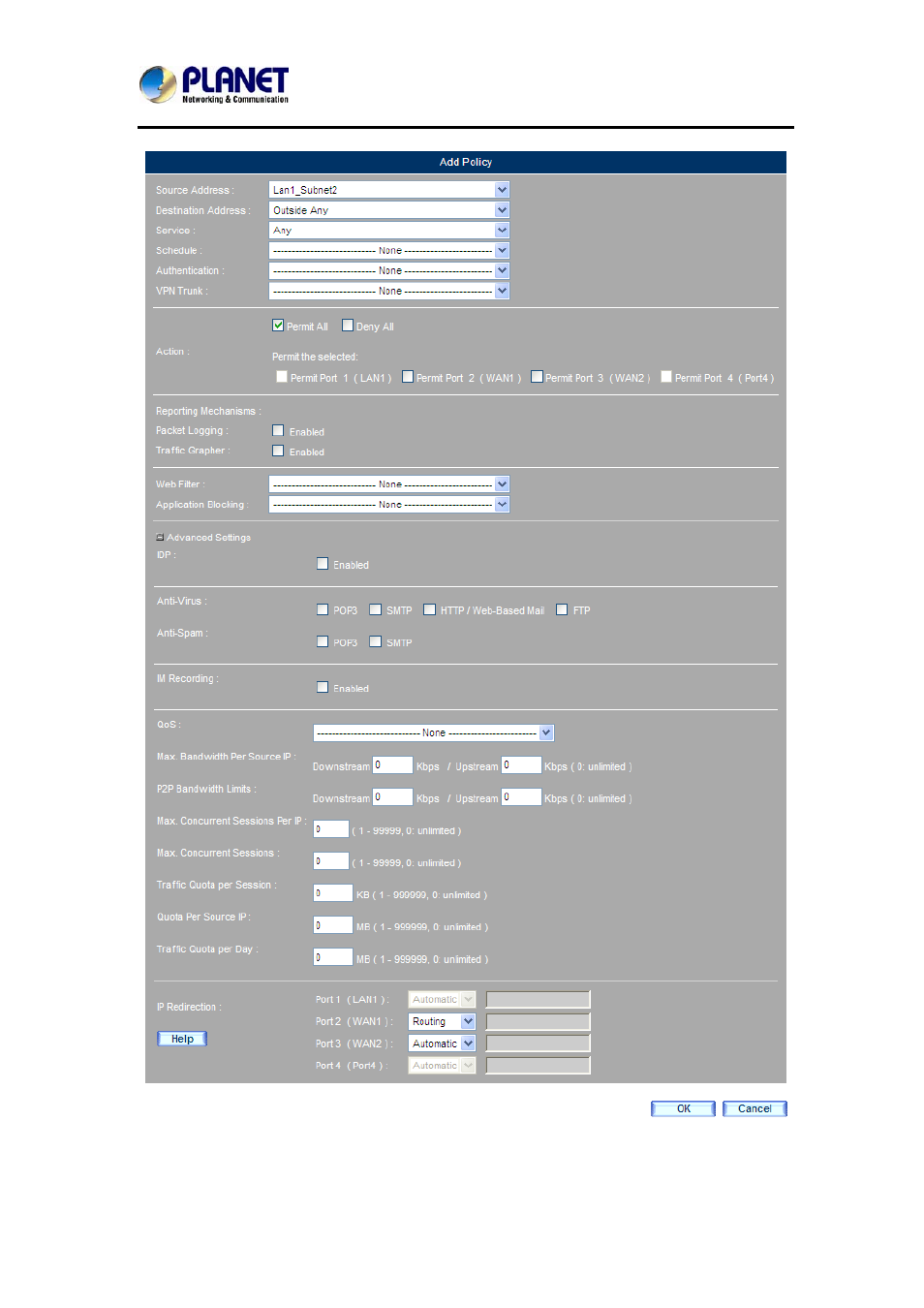Enable Packet Logging checkbox
The height and width of the screenshot is (1308, 924).
click(x=278, y=430)
